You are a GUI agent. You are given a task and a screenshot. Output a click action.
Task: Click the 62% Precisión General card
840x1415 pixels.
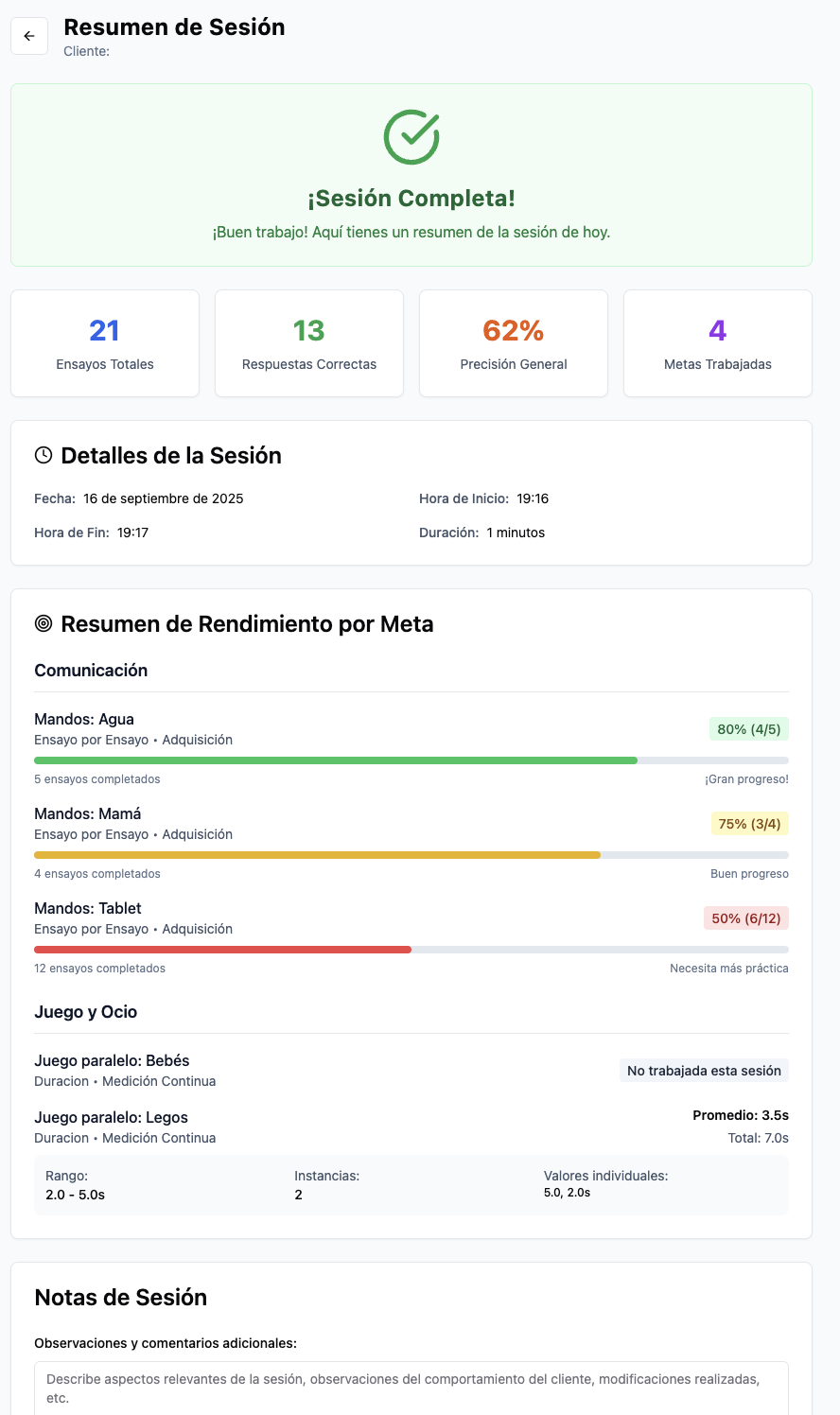pos(514,343)
